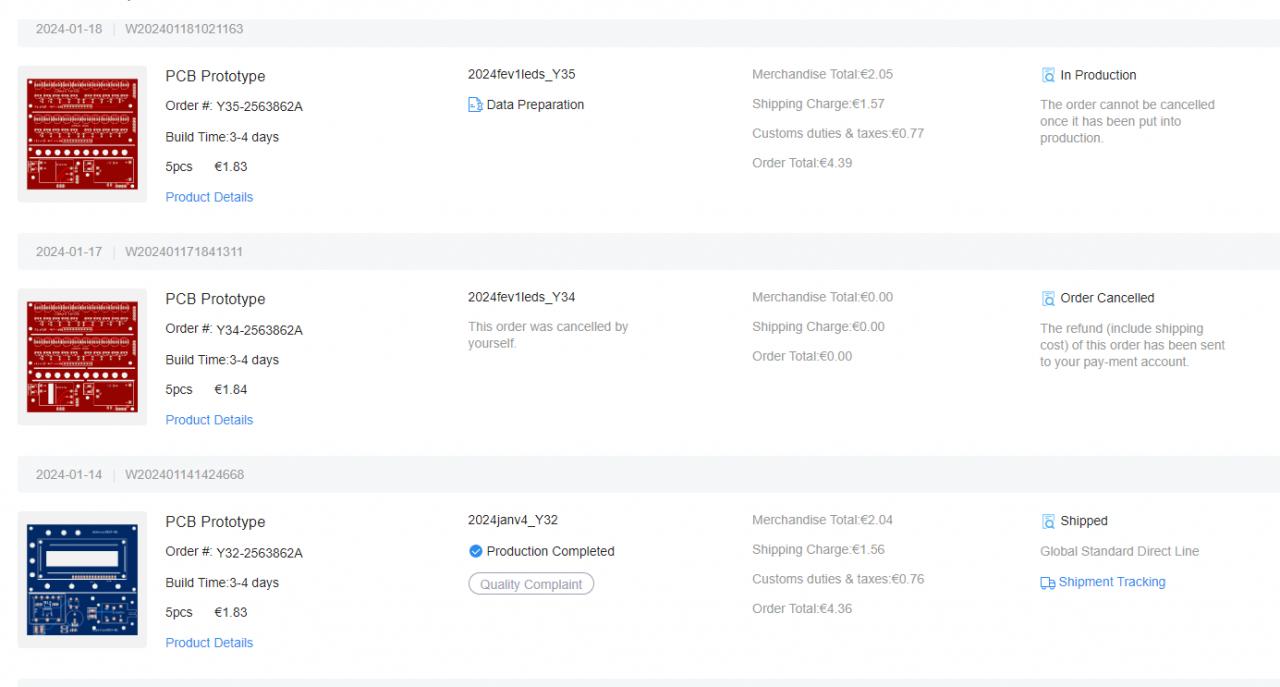
Task: Open Product Details for order Y32-2563862A
Action: point(209,643)
